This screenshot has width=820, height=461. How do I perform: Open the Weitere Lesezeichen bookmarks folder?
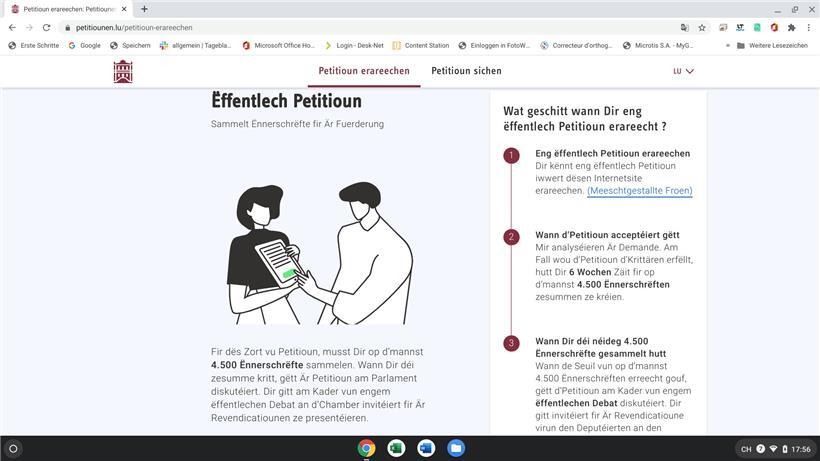(771, 45)
